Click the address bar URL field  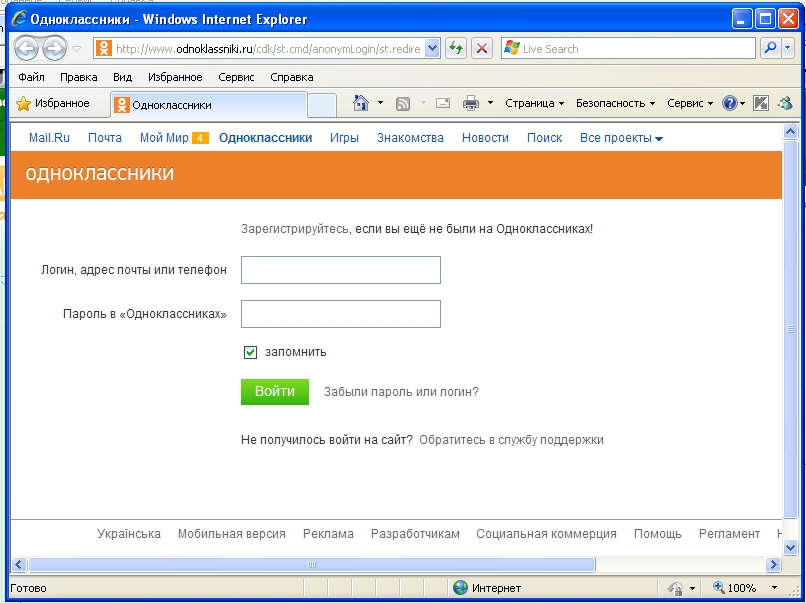pyautogui.click(x=268, y=49)
